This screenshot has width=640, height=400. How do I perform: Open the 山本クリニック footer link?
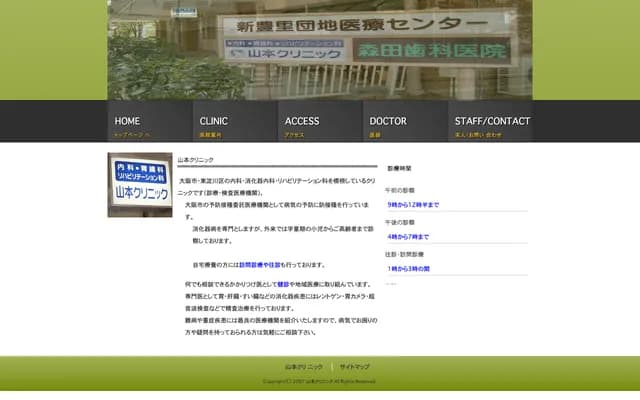(x=304, y=367)
